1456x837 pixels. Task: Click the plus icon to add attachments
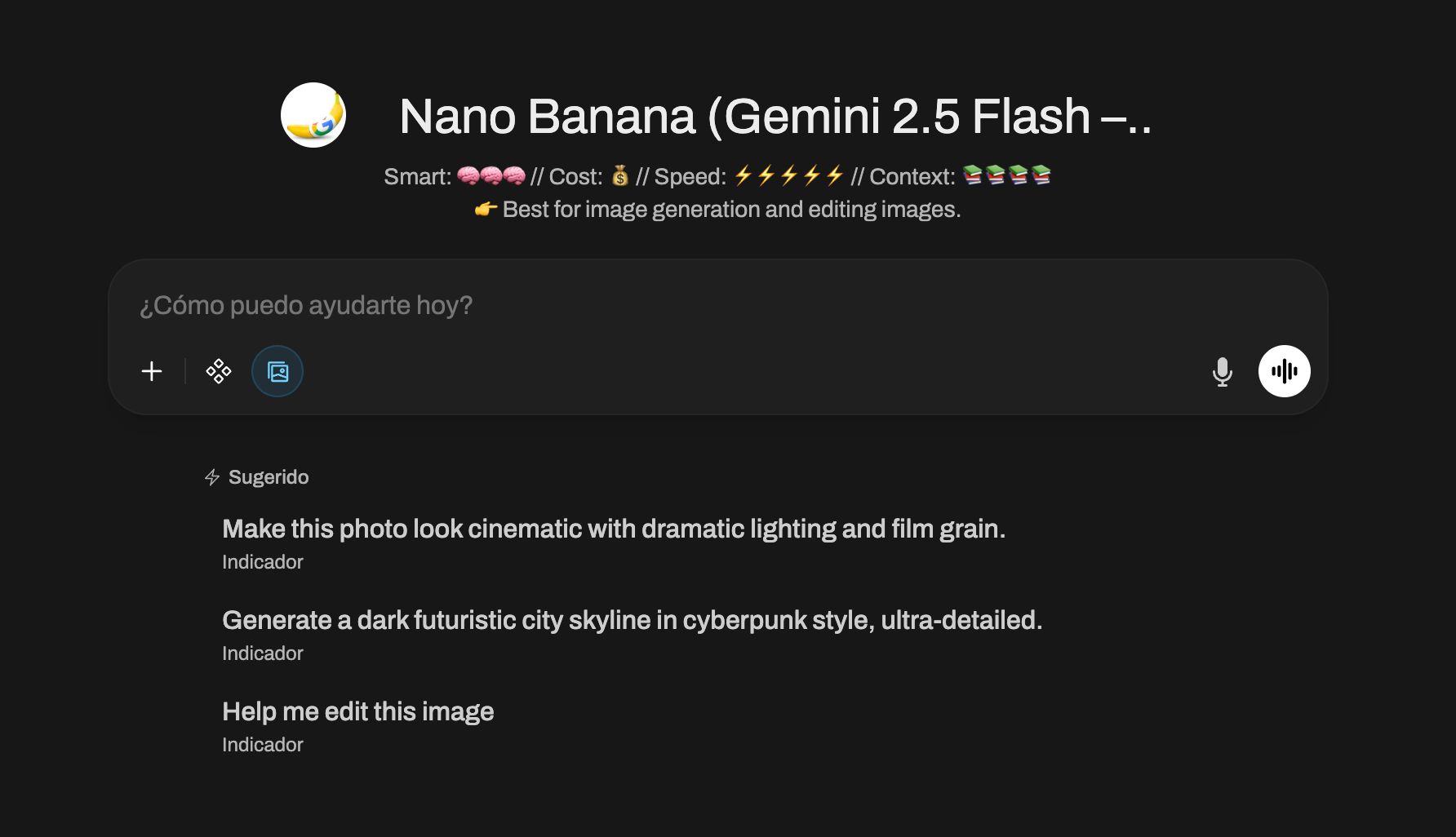tap(152, 372)
